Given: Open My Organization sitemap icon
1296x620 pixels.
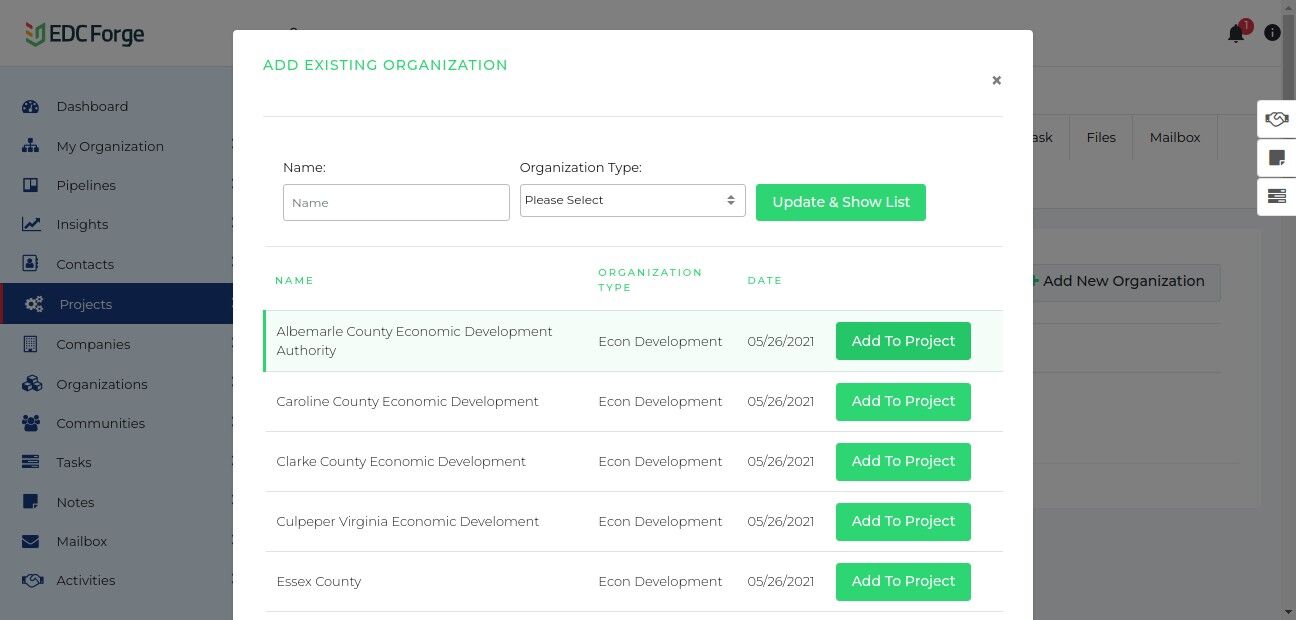Looking at the screenshot, I should (30, 146).
